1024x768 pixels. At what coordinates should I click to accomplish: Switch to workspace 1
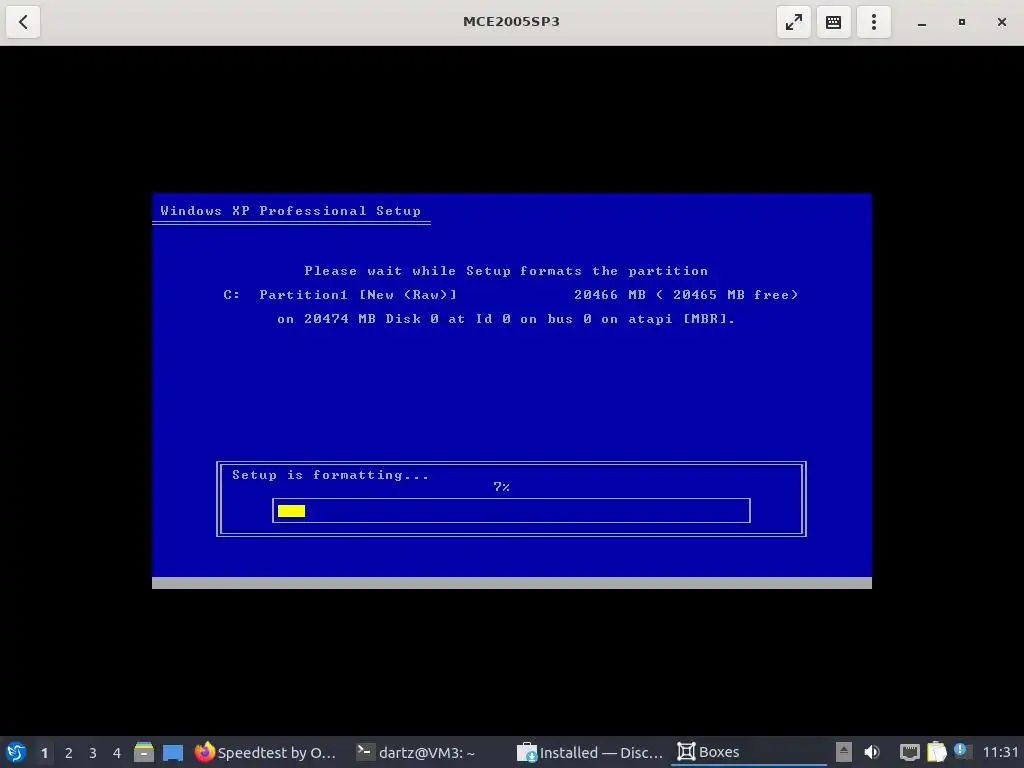pos(44,753)
